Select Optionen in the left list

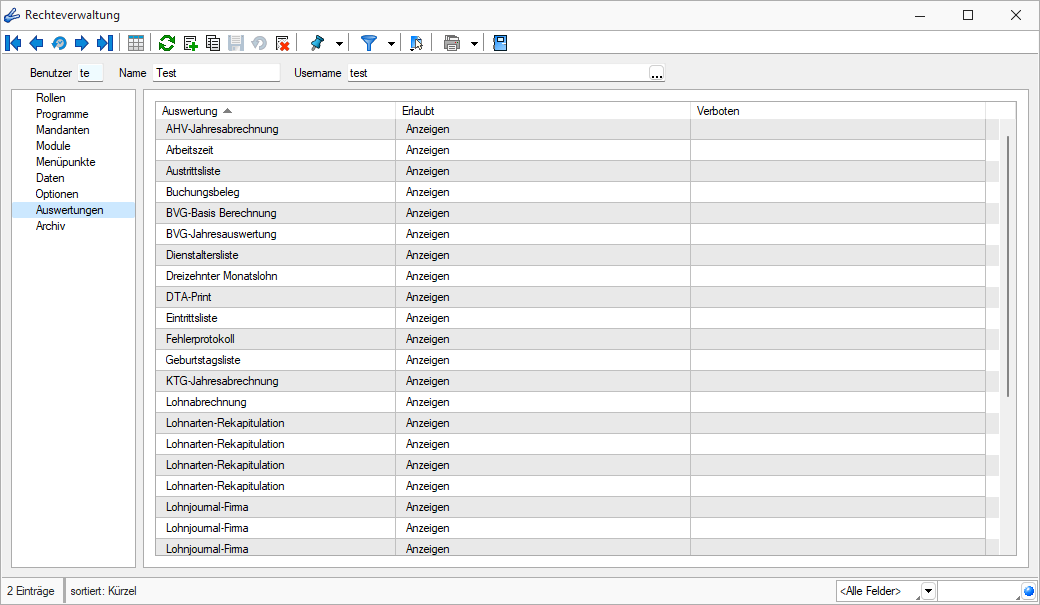57,194
